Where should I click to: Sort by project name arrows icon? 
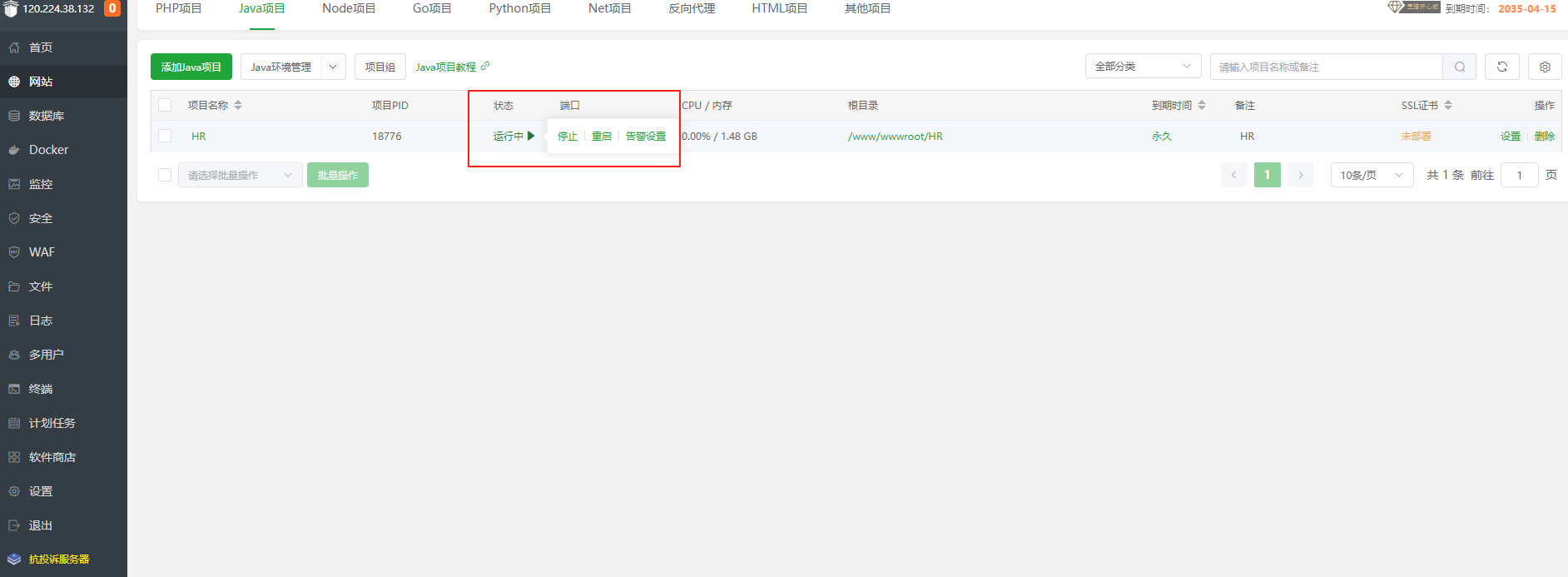click(238, 105)
